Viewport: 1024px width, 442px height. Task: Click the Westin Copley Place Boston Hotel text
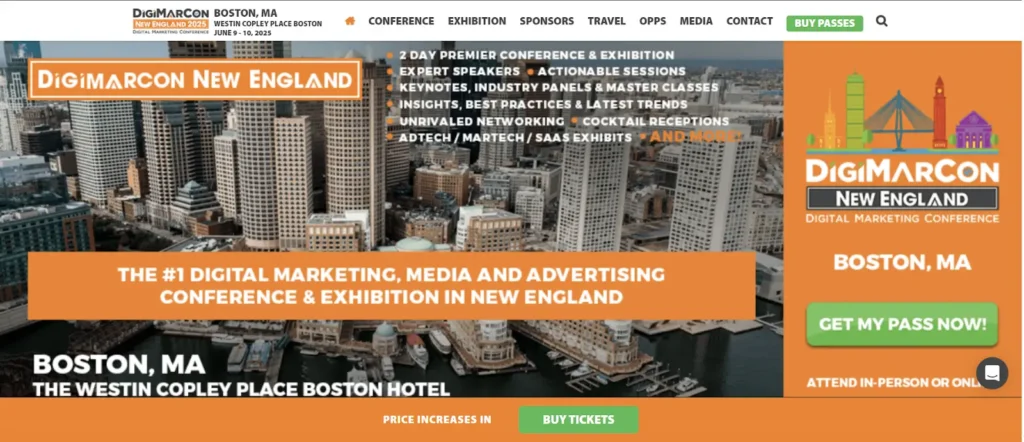tap(242, 389)
